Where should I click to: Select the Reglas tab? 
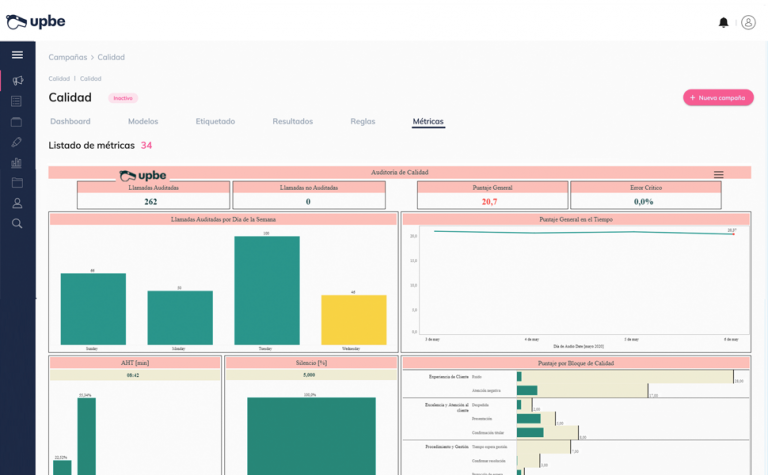point(363,121)
